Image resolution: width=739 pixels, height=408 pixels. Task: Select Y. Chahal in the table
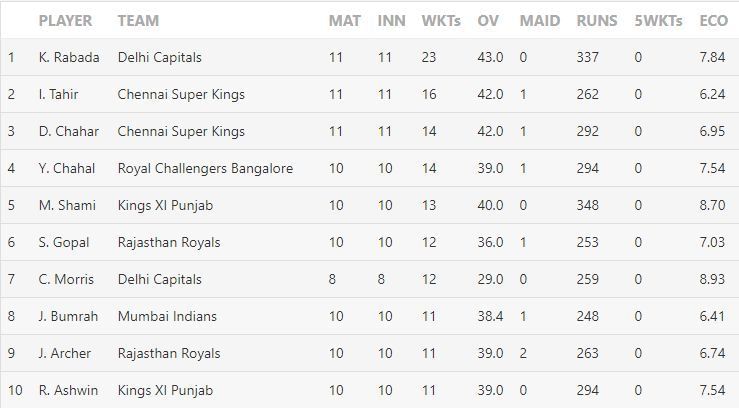[65, 169]
